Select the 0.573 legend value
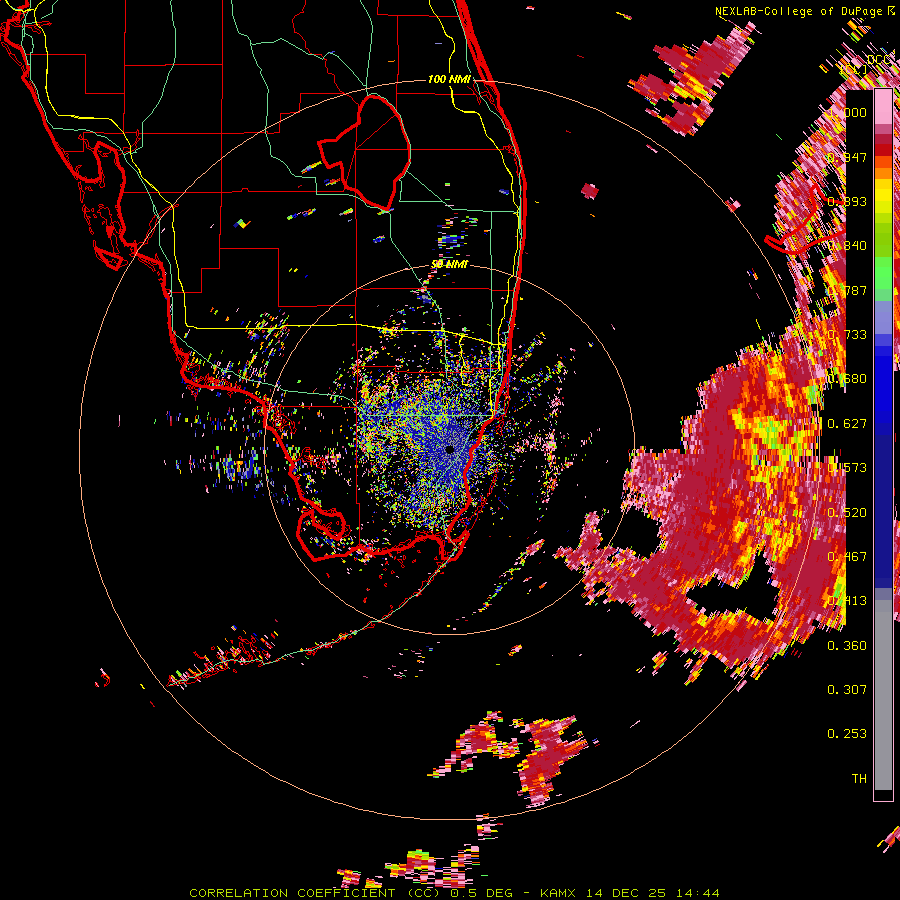The width and height of the screenshot is (900, 900). (847, 468)
